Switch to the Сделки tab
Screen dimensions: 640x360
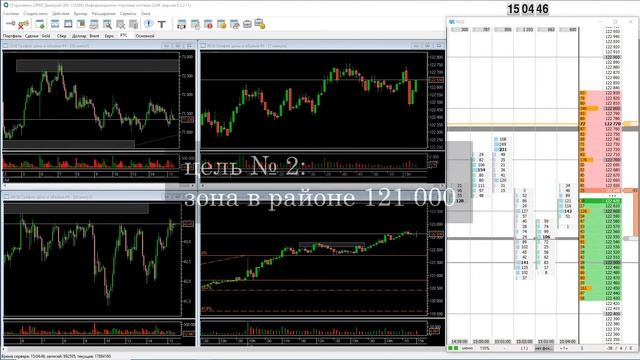click(x=31, y=36)
